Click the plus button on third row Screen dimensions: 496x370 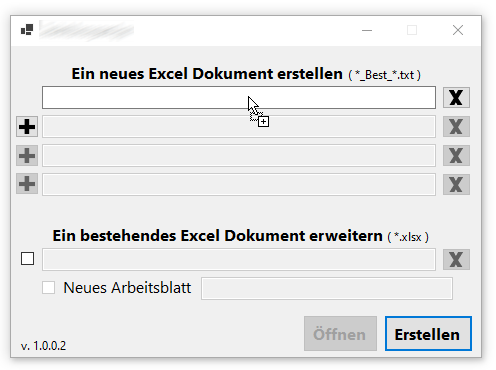pos(27,155)
